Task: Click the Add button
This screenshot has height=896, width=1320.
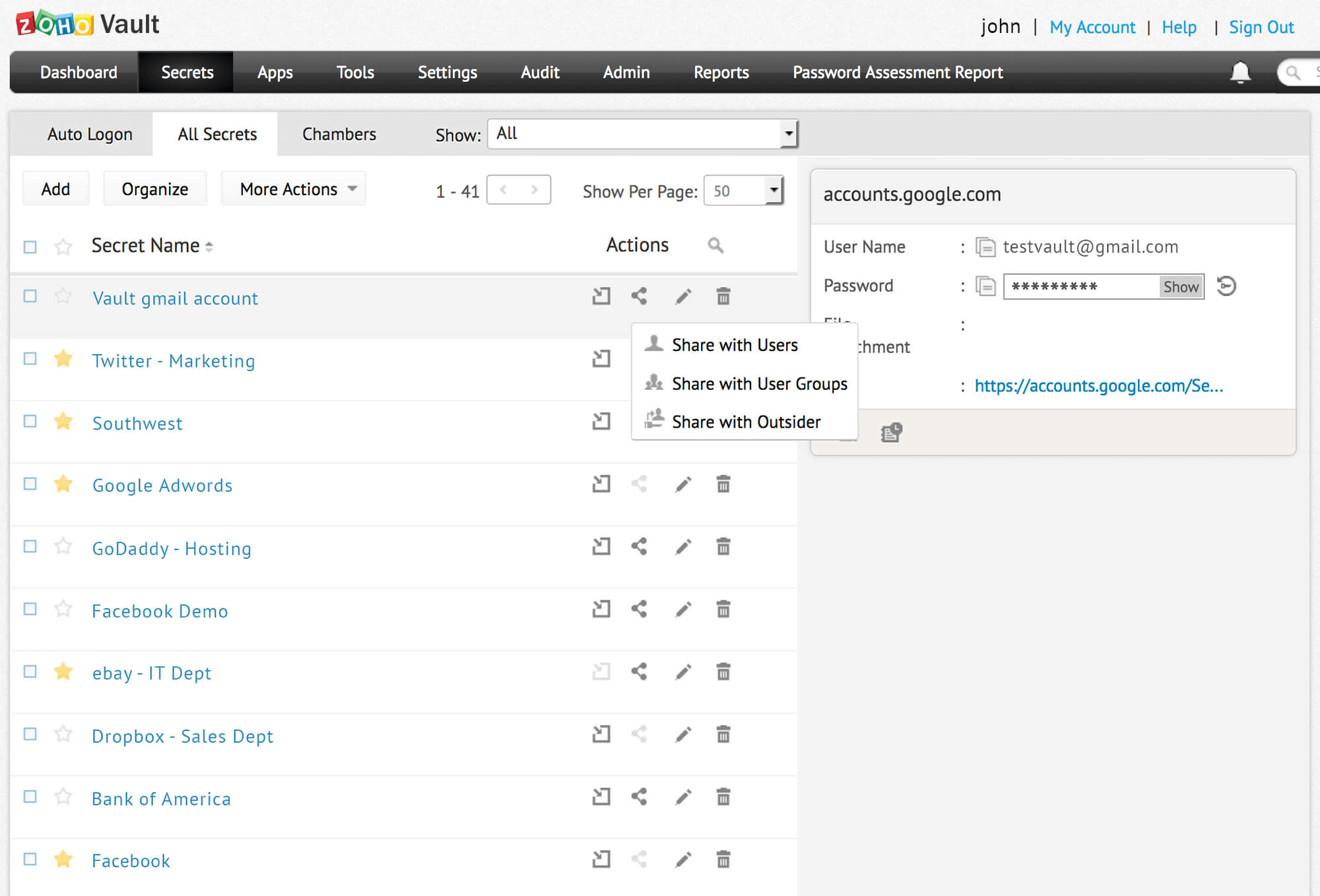Action: pyautogui.click(x=55, y=189)
